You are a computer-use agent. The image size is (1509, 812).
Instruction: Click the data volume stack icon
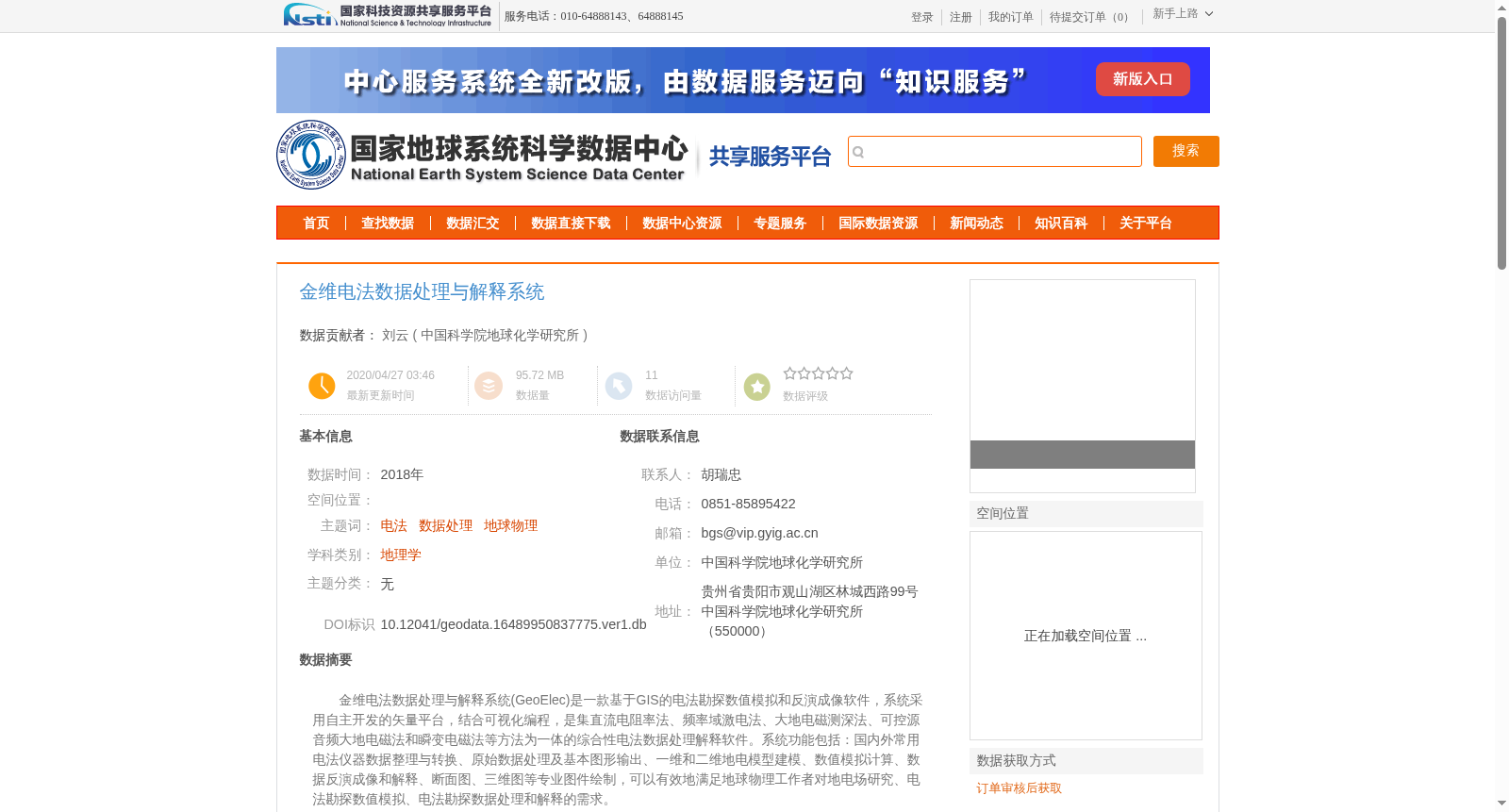click(x=489, y=386)
